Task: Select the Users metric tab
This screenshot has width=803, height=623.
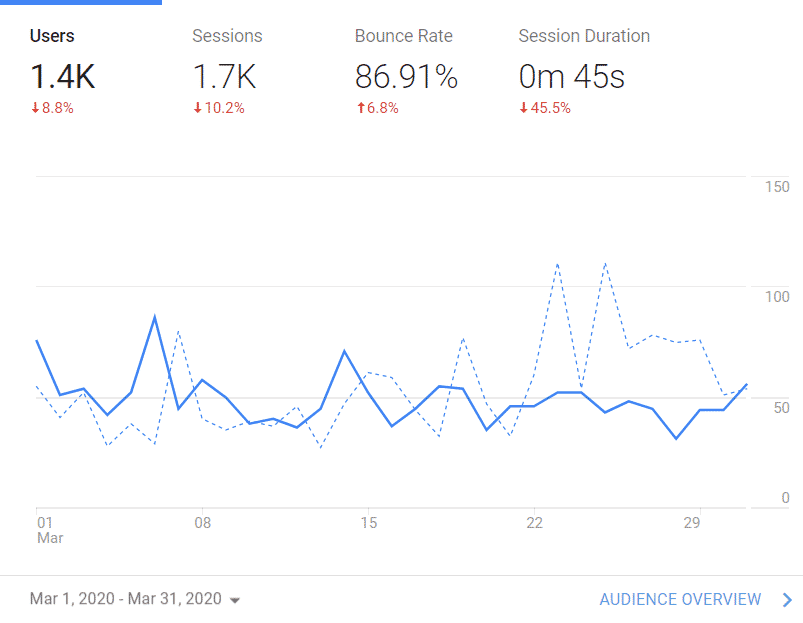Action: click(50, 35)
